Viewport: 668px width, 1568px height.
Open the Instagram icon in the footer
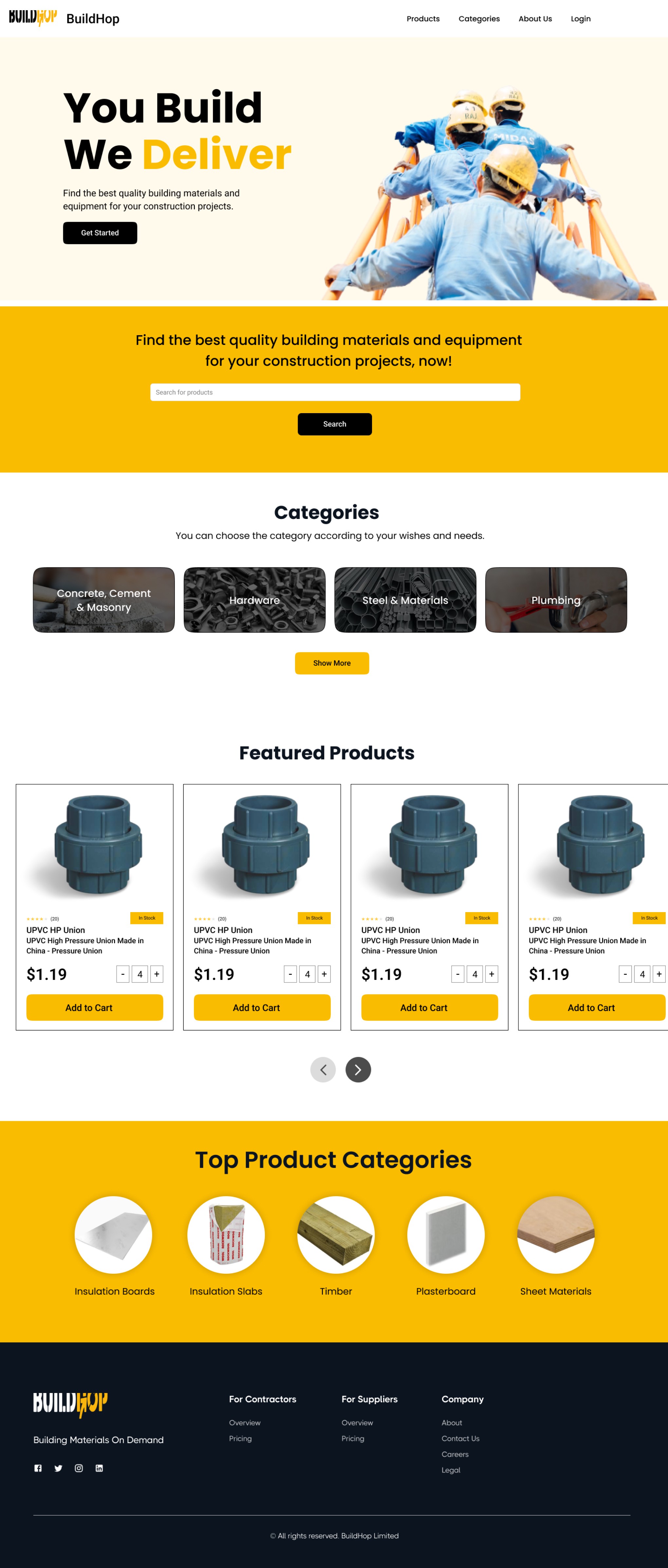pyautogui.click(x=79, y=1468)
